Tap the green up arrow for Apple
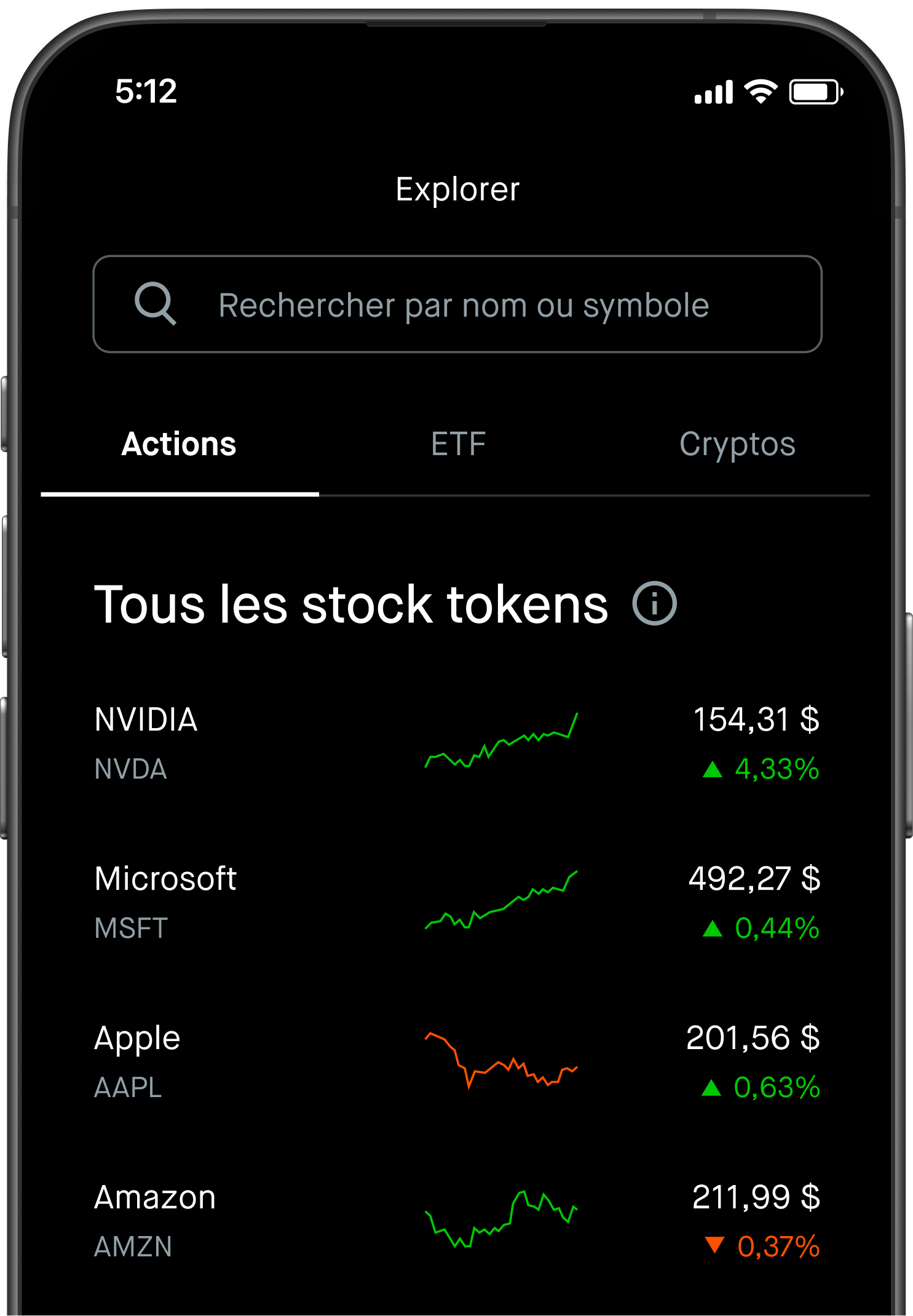The width and height of the screenshot is (913, 1316). (x=711, y=1088)
